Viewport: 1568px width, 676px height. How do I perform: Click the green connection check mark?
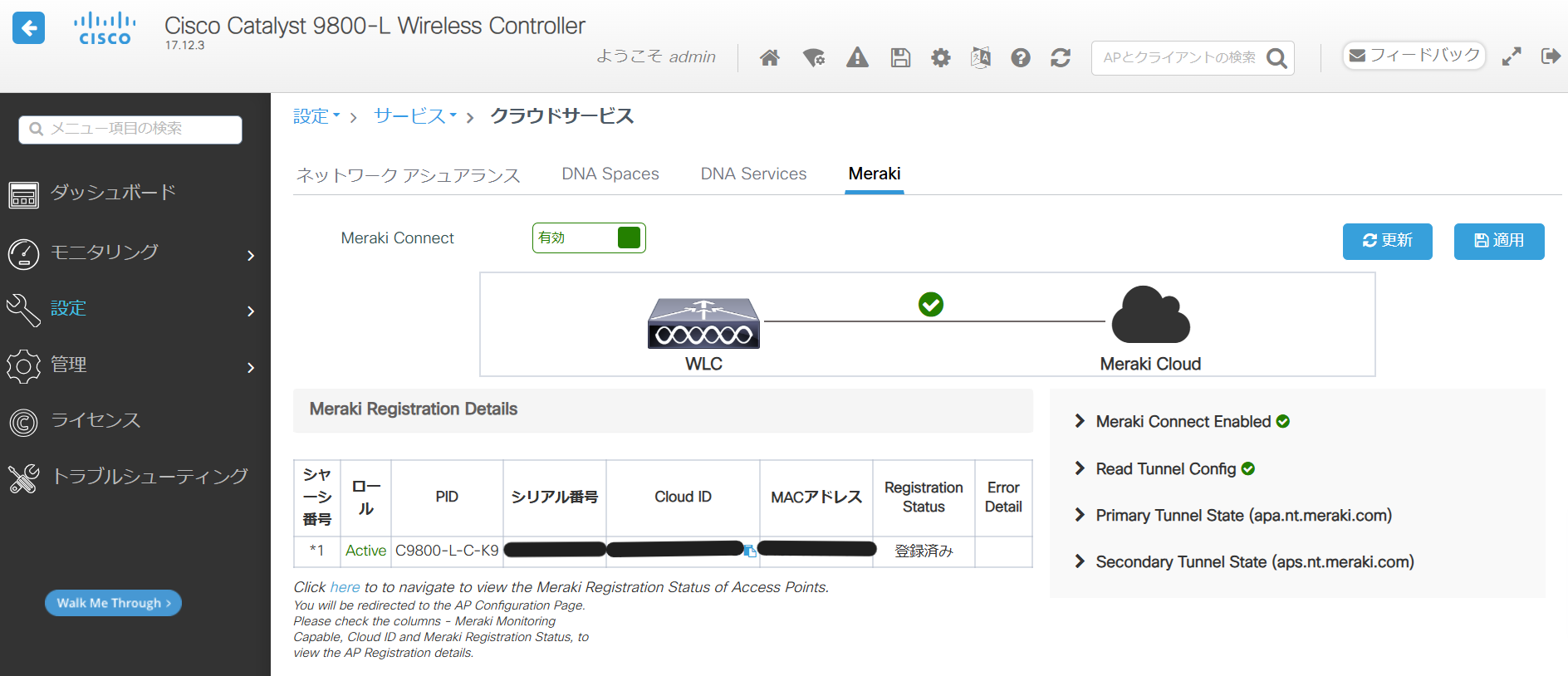pyautogui.click(x=931, y=305)
